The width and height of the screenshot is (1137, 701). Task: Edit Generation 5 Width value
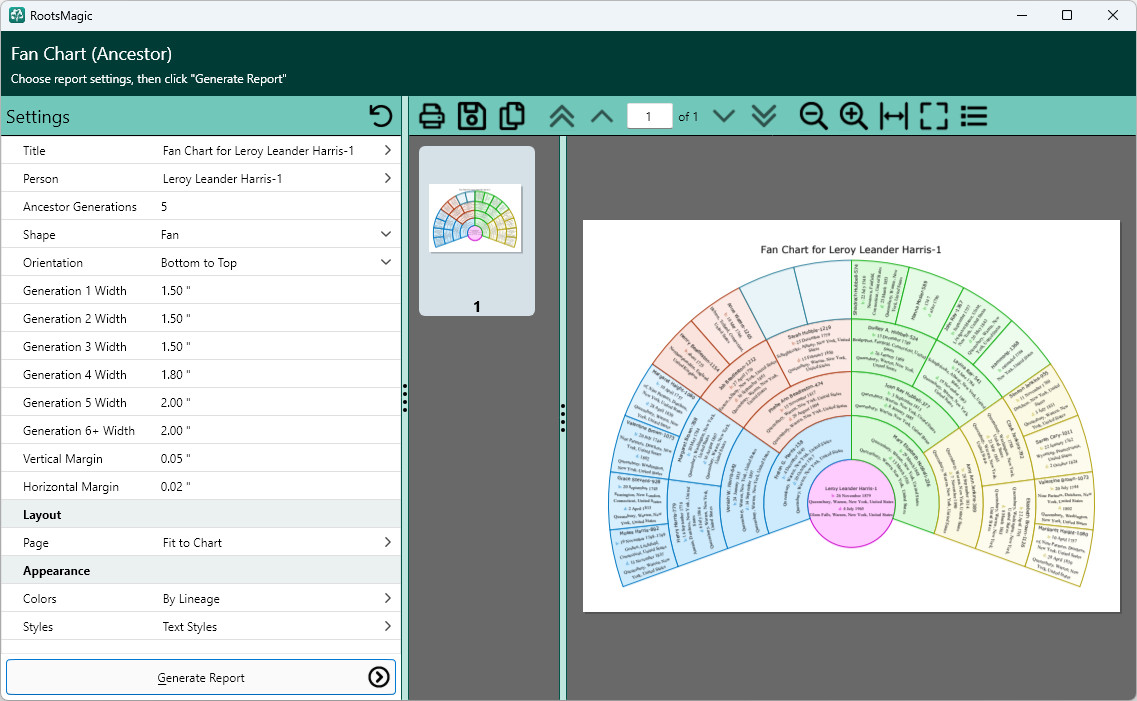tap(175, 402)
